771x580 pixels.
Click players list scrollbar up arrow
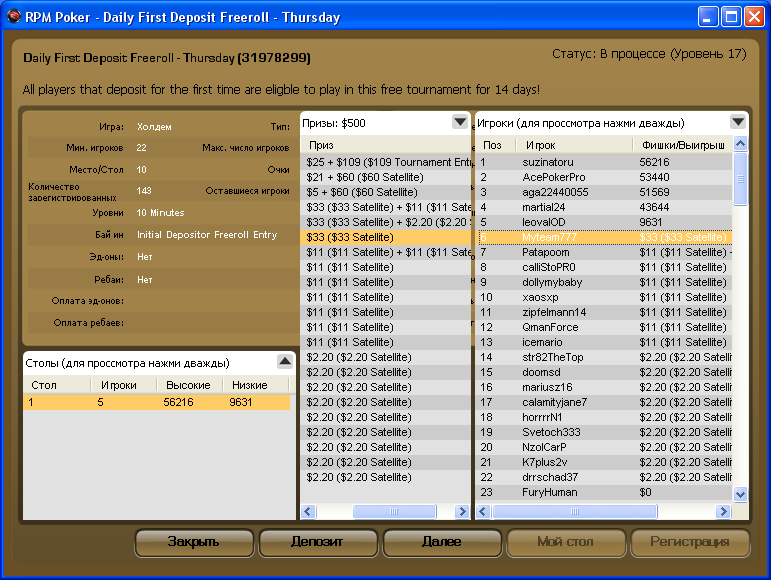(x=740, y=144)
